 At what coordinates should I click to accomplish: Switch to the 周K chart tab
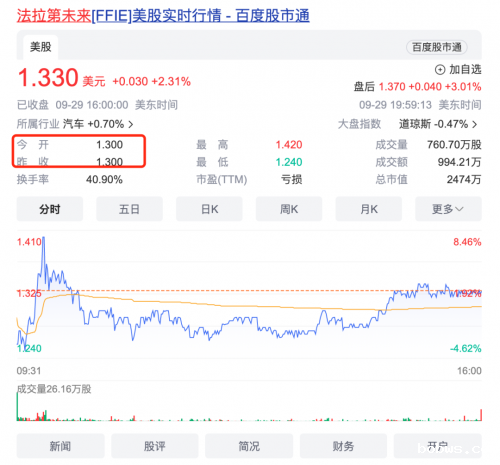point(289,209)
